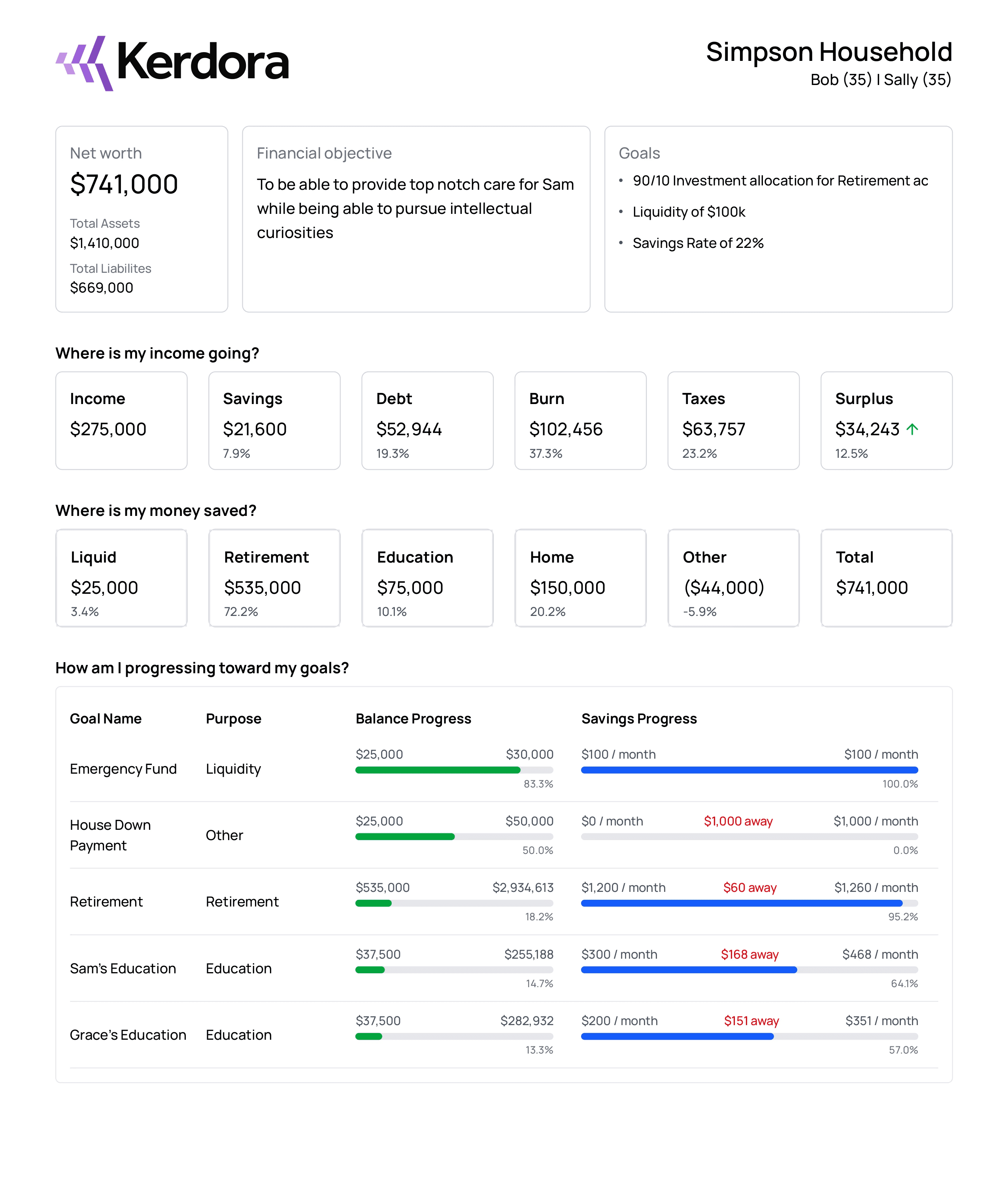
Task: Select the Burn spending card
Action: click(580, 421)
